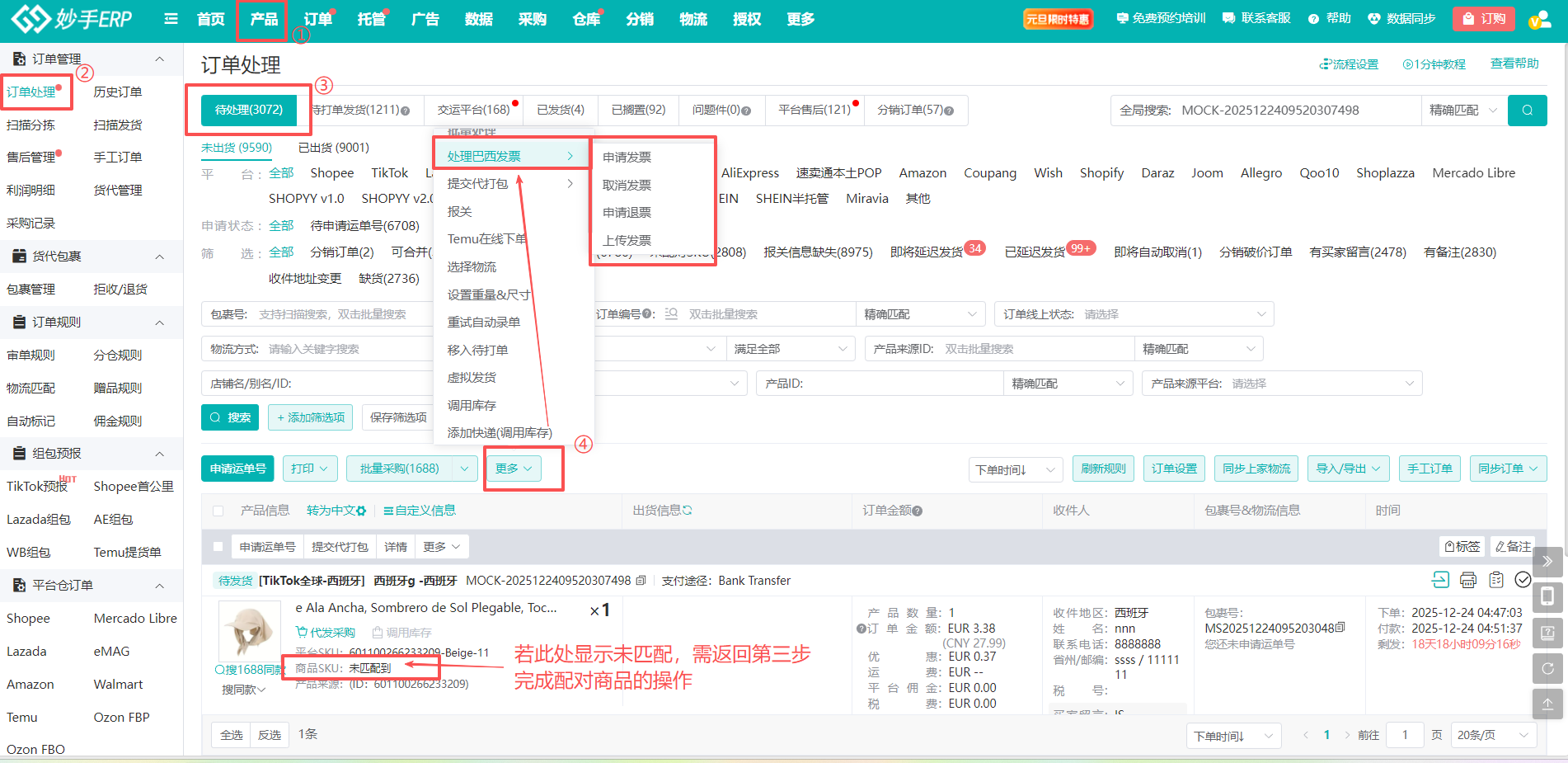Image resolution: width=1568 pixels, height=763 pixels.
Task: Click the back-to-top arrow icon
Action: pos(1547,704)
